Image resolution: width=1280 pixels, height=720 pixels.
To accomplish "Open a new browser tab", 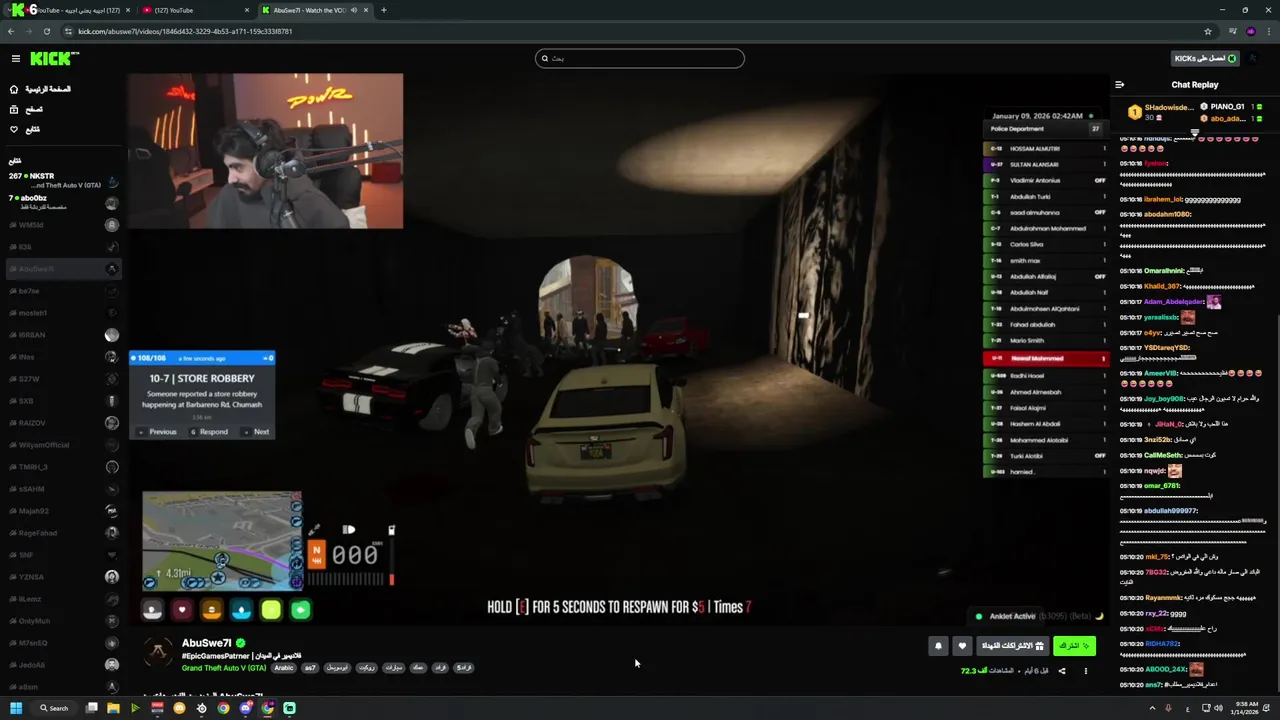I will click(383, 10).
